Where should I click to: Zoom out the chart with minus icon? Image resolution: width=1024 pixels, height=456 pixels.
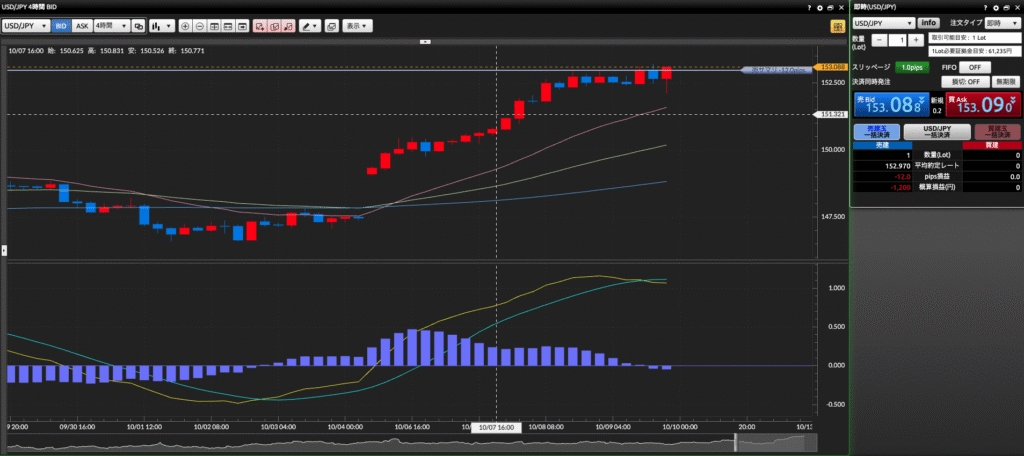[200, 25]
